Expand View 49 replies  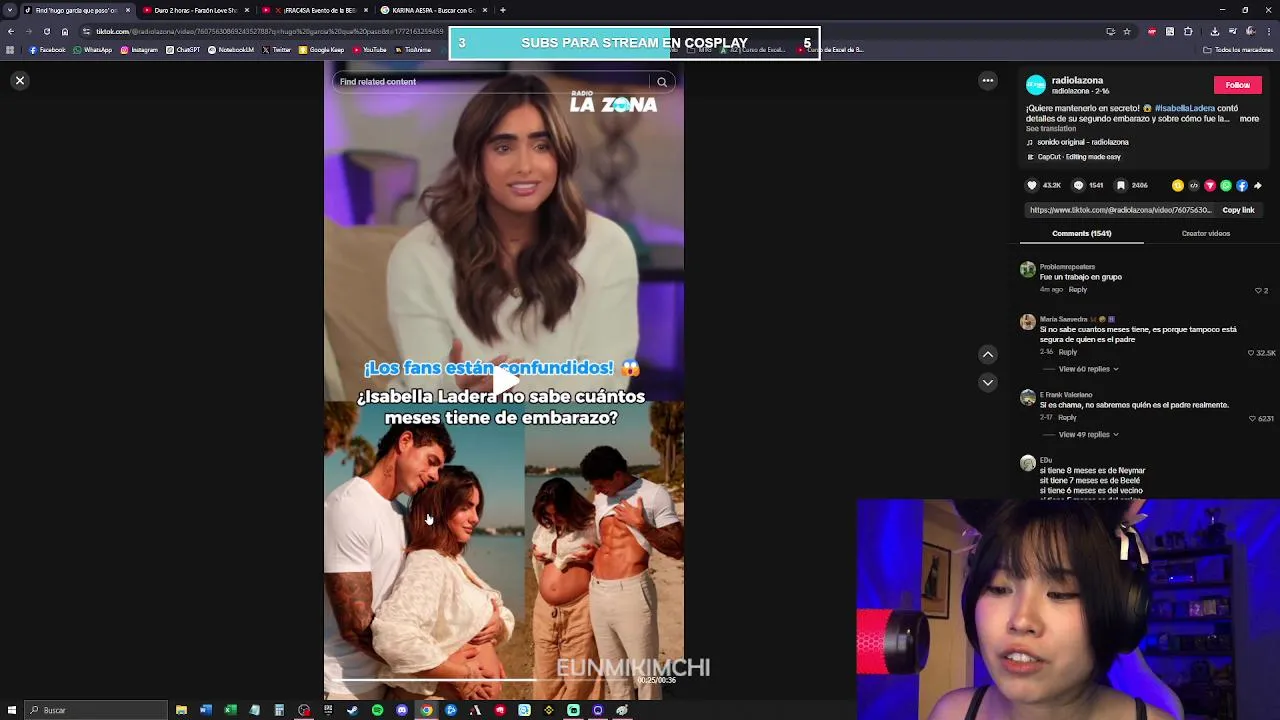[1088, 434]
